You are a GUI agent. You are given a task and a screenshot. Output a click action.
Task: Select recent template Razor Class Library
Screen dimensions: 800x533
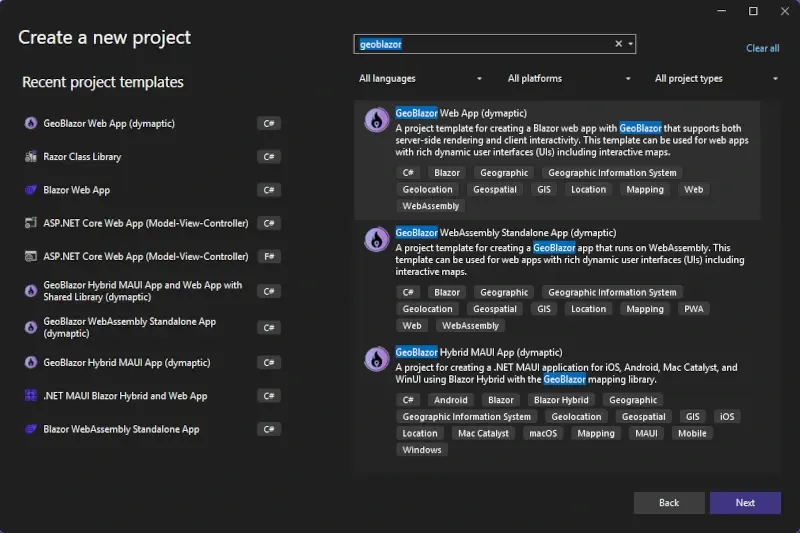[82, 157]
